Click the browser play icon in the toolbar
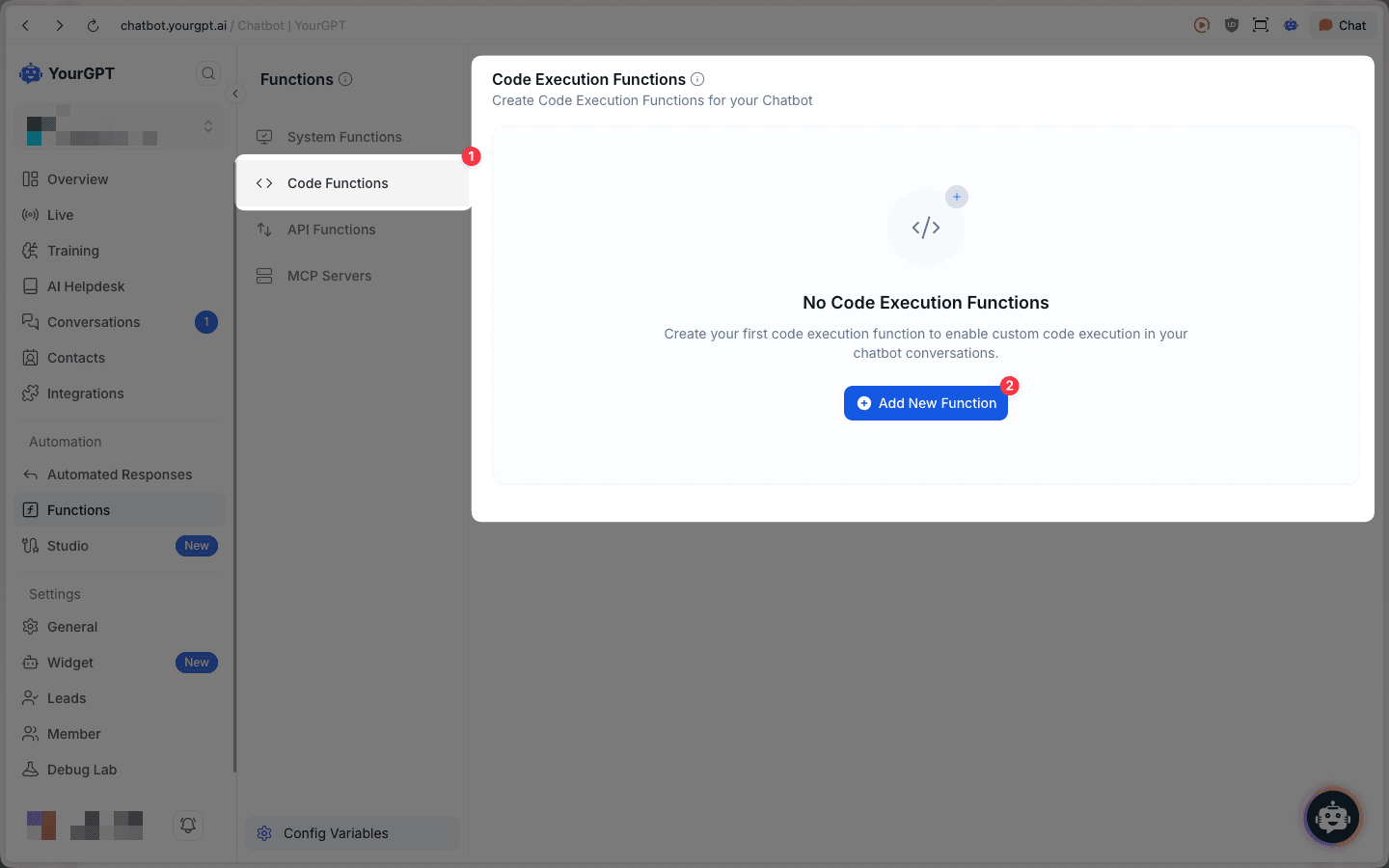Viewport: 1389px width, 868px height. [1202, 26]
